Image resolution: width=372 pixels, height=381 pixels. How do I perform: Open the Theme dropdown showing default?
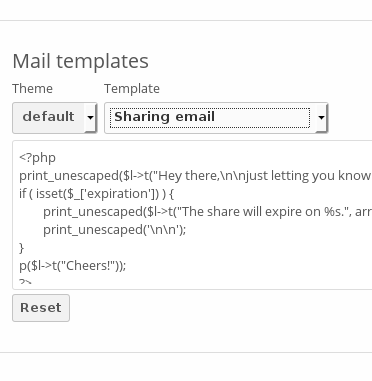point(55,118)
